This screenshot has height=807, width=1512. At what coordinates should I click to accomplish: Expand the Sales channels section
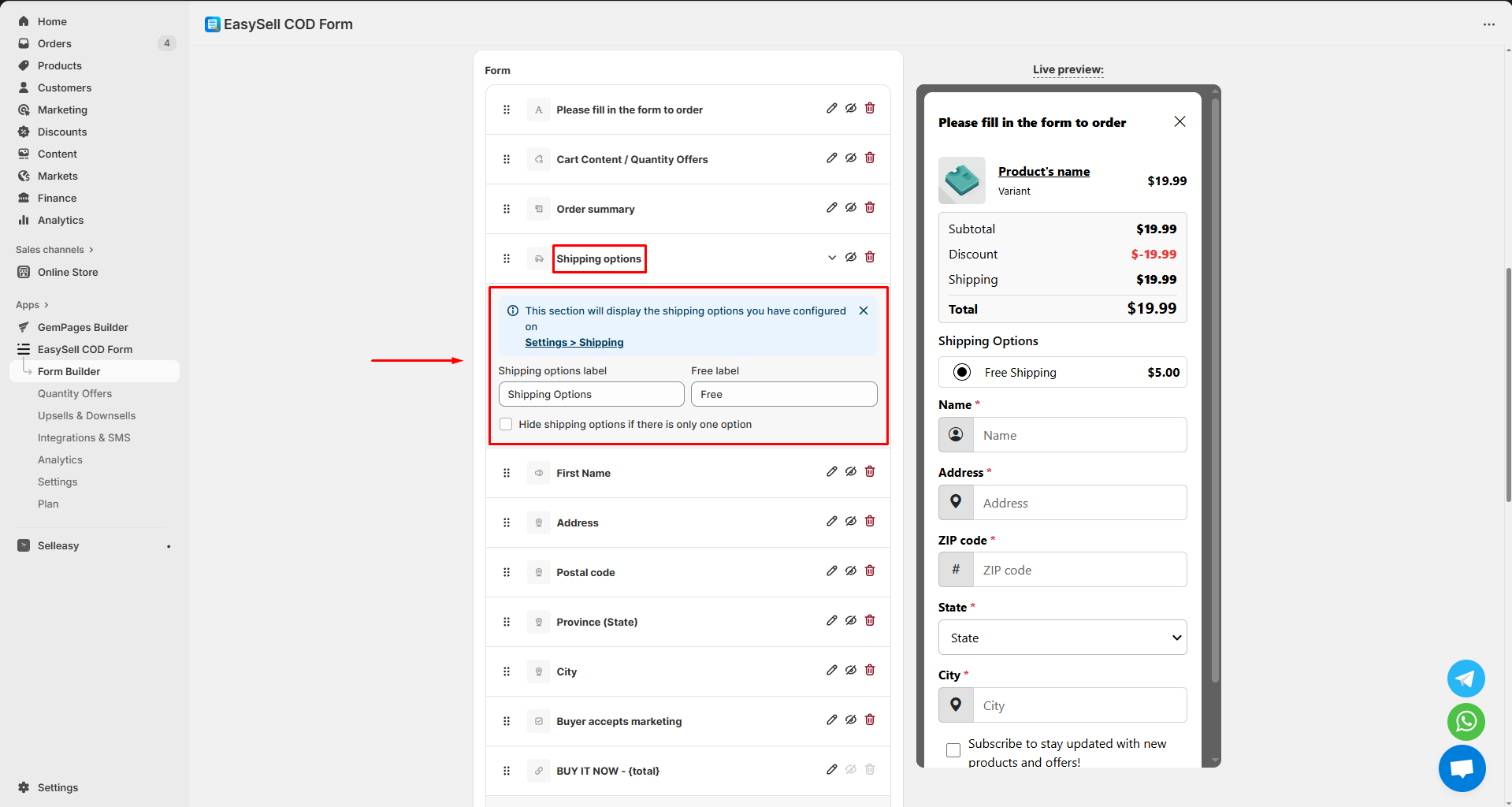[54, 250]
